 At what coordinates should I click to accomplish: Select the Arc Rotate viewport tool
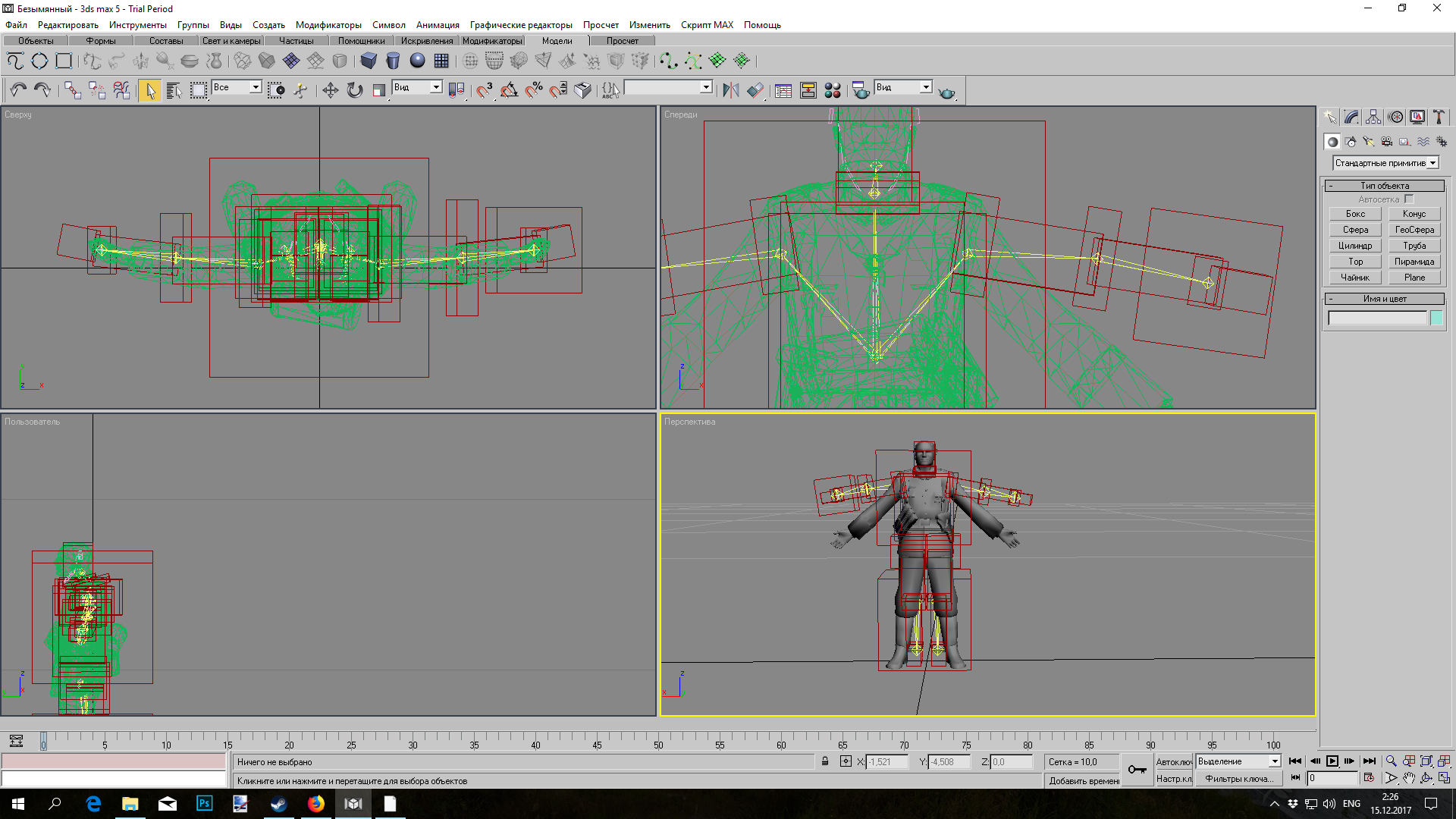pos(1426,778)
